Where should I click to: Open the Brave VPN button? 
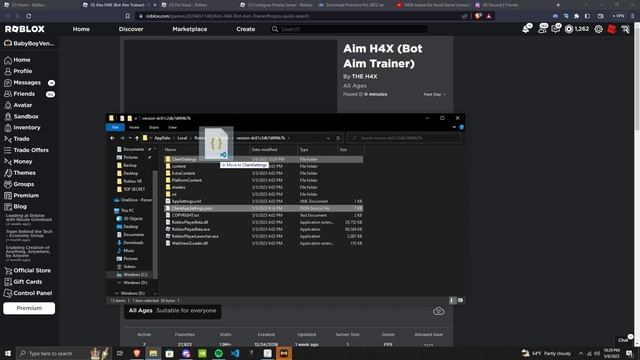pyautogui.click(x=618, y=16)
